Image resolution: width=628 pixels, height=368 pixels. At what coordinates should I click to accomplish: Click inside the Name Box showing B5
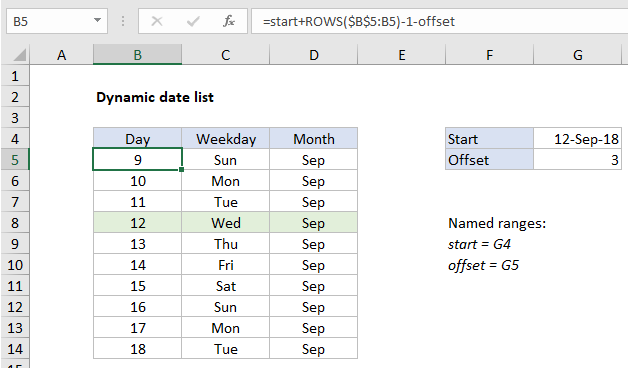click(50, 21)
